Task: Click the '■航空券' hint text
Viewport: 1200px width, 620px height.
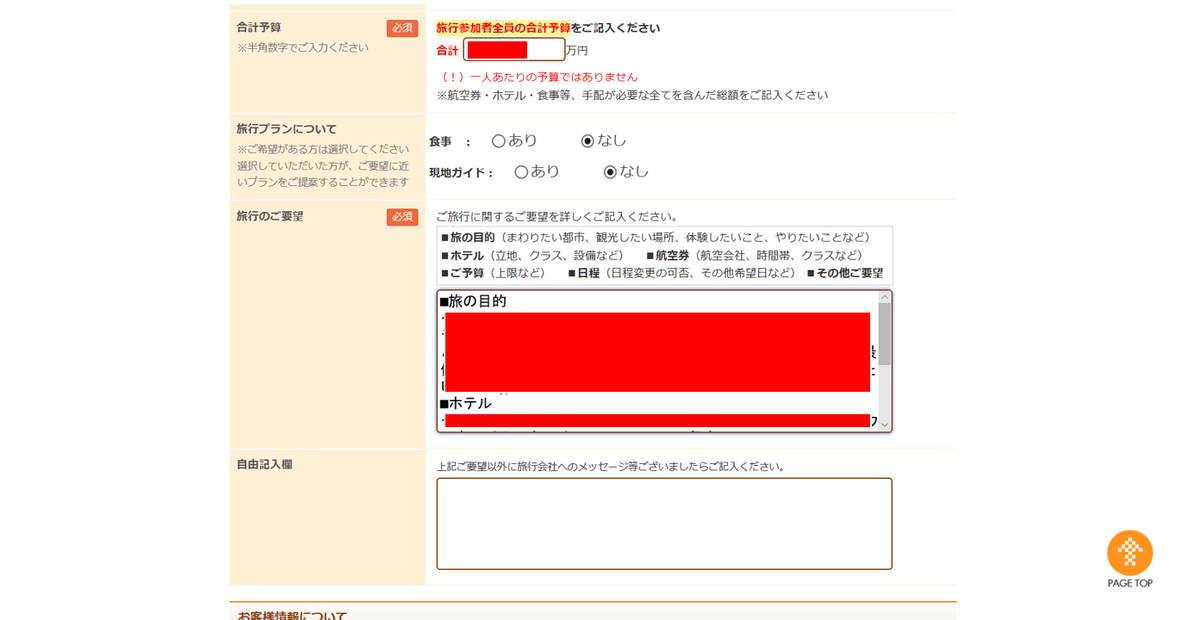Action: 668,255
